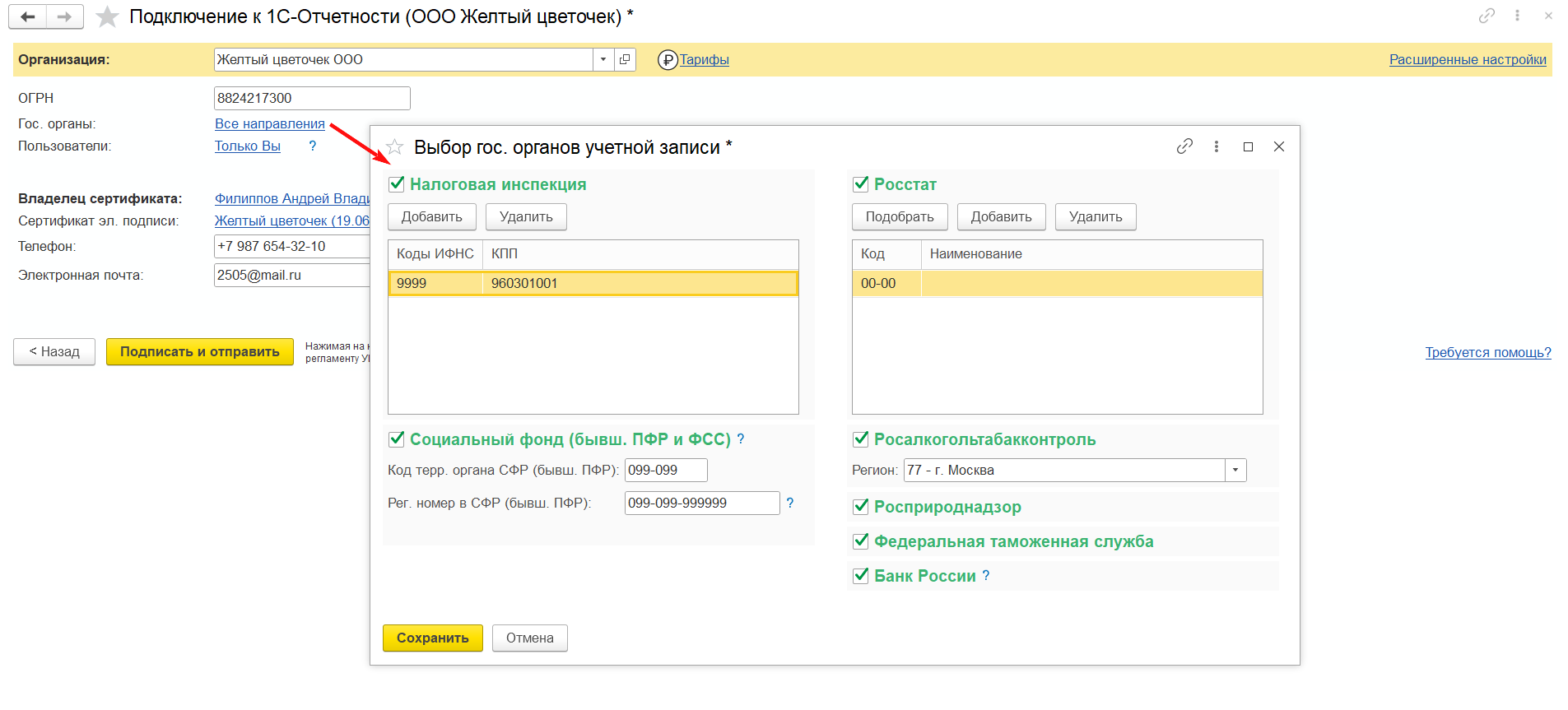Click the Код терр. органа СФР input field
Screen dimensions: 1568x710
[x=665, y=471]
